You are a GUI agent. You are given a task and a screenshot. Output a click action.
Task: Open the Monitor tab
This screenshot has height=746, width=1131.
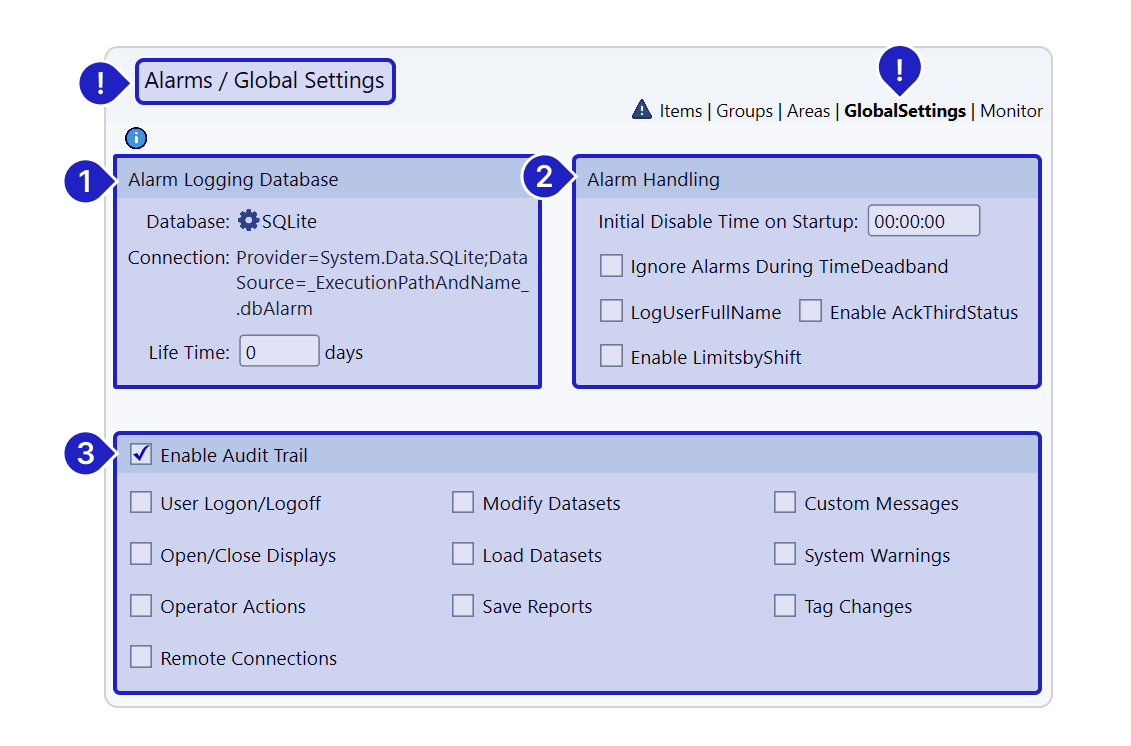pos(1011,111)
